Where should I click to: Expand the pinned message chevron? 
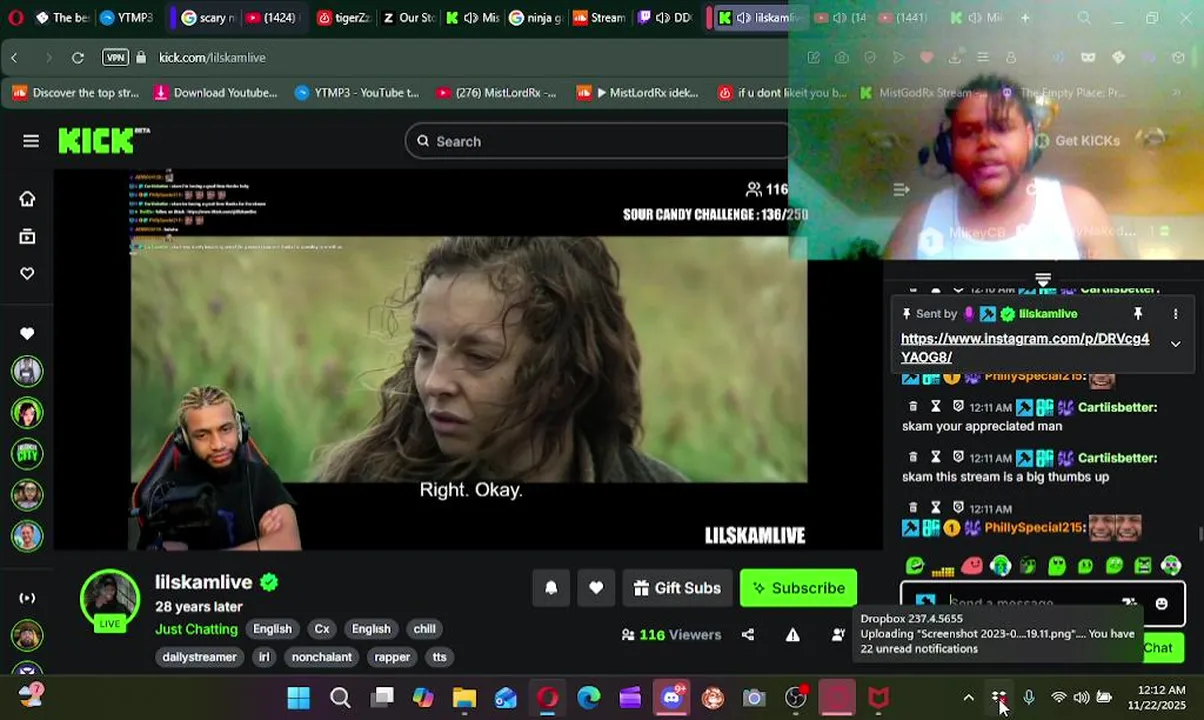tap(1176, 344)
